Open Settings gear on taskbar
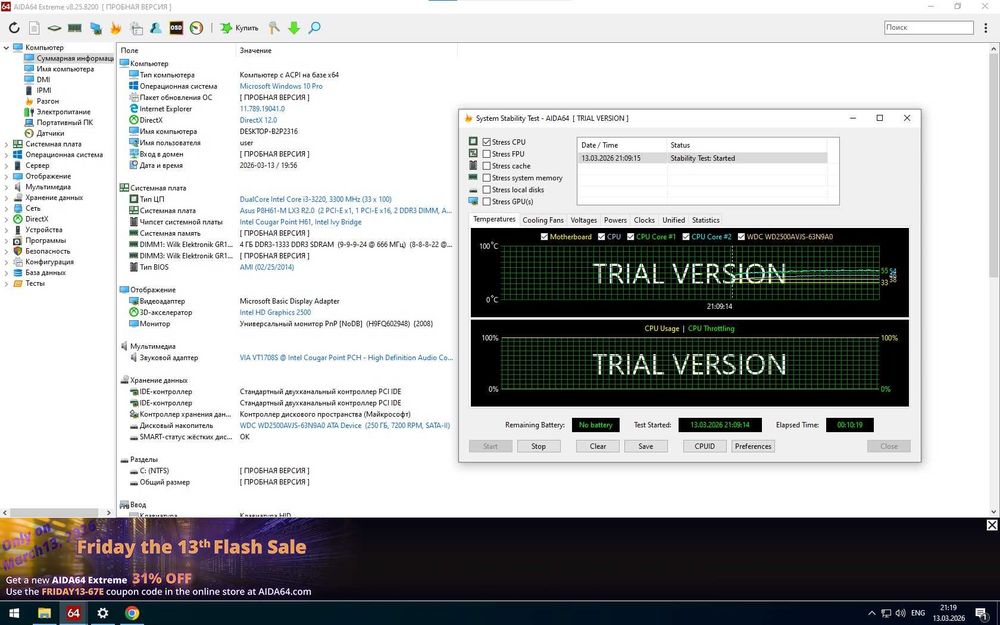The width and height of the screenshot is (1000, 625). (103, 613)
